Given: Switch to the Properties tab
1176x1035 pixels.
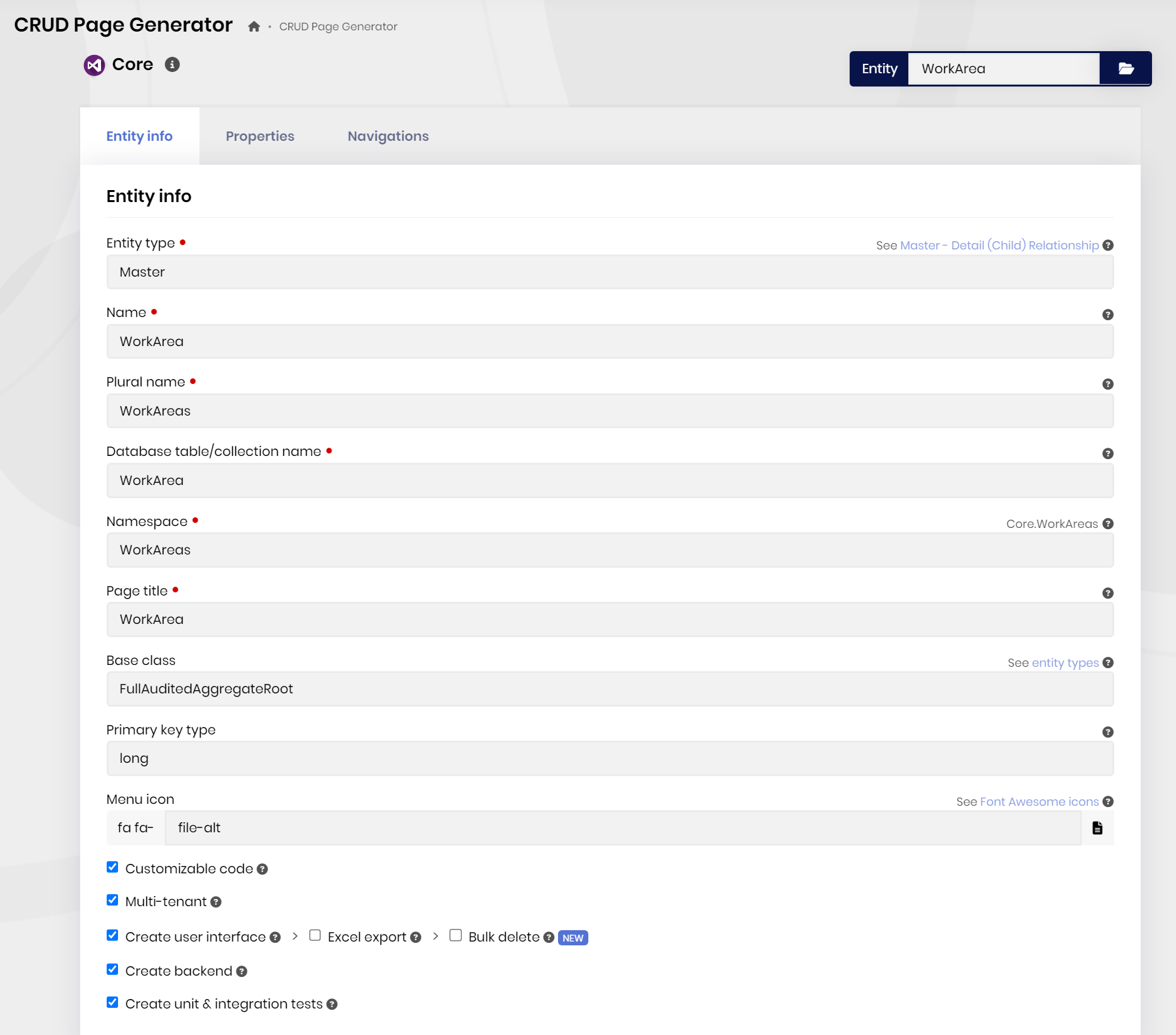Looking at the screenshot, I should pyautogui.click(x=260, y=136).
